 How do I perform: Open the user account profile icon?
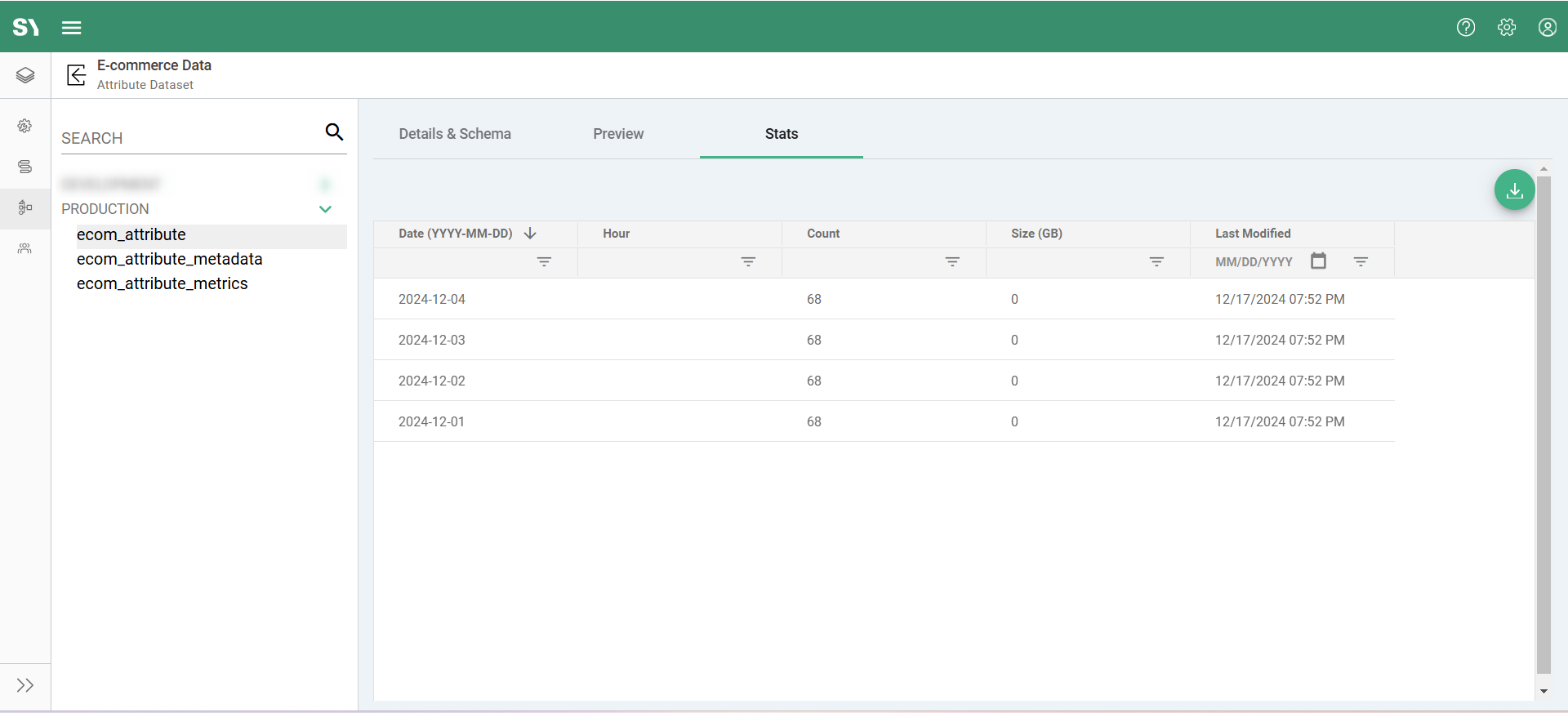1547,28
